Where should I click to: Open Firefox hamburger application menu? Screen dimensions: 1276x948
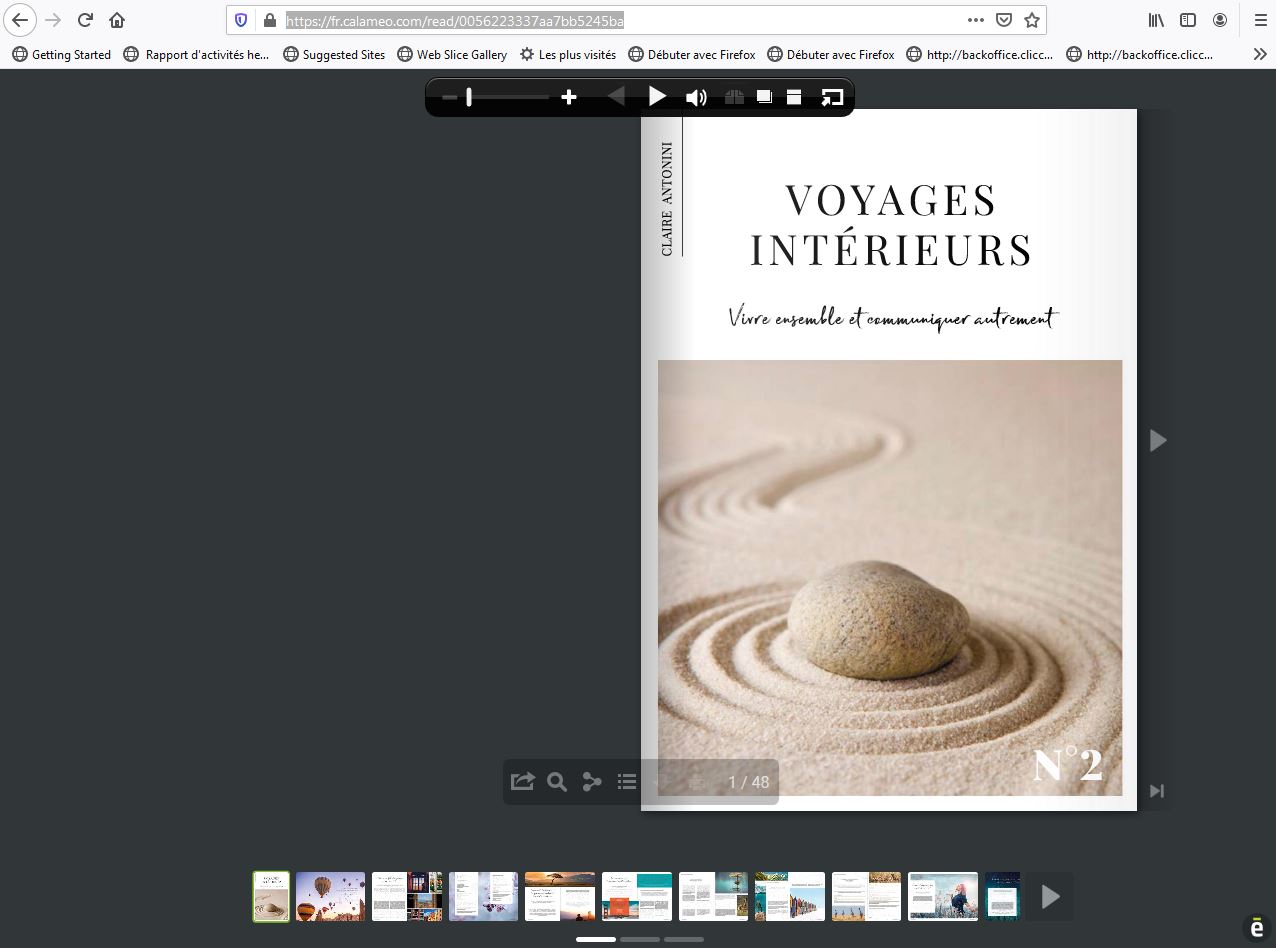(x=1260, y=20)
